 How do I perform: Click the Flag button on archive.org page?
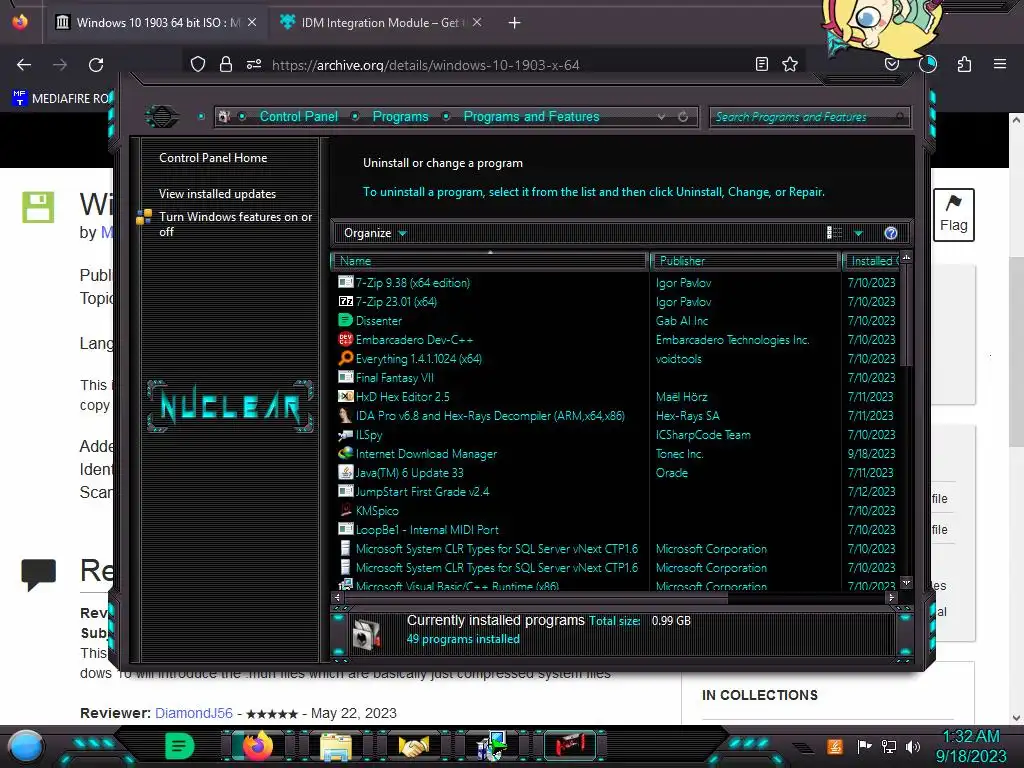coord(953,215)
